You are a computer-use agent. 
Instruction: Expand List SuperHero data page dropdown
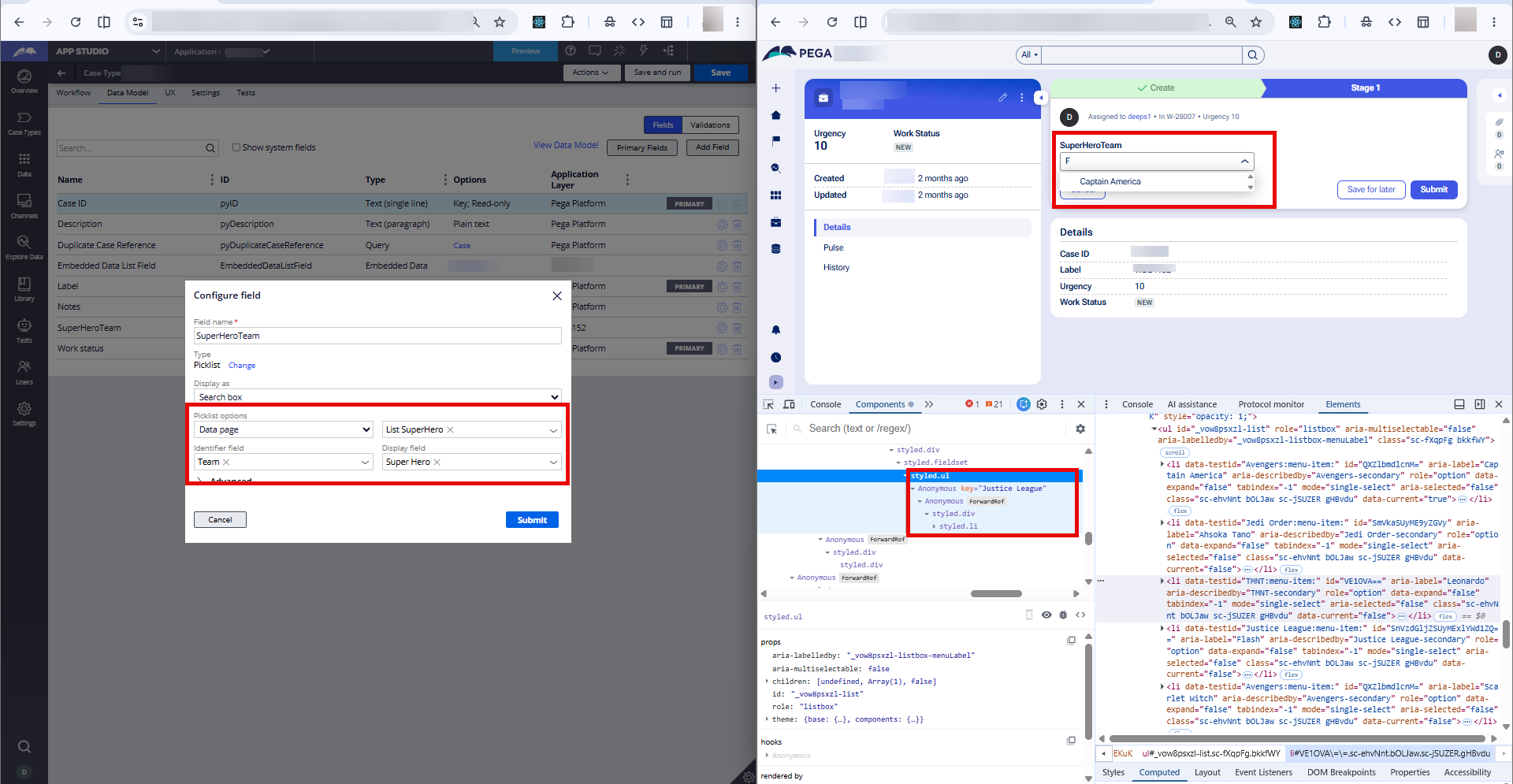pos(553,430)
